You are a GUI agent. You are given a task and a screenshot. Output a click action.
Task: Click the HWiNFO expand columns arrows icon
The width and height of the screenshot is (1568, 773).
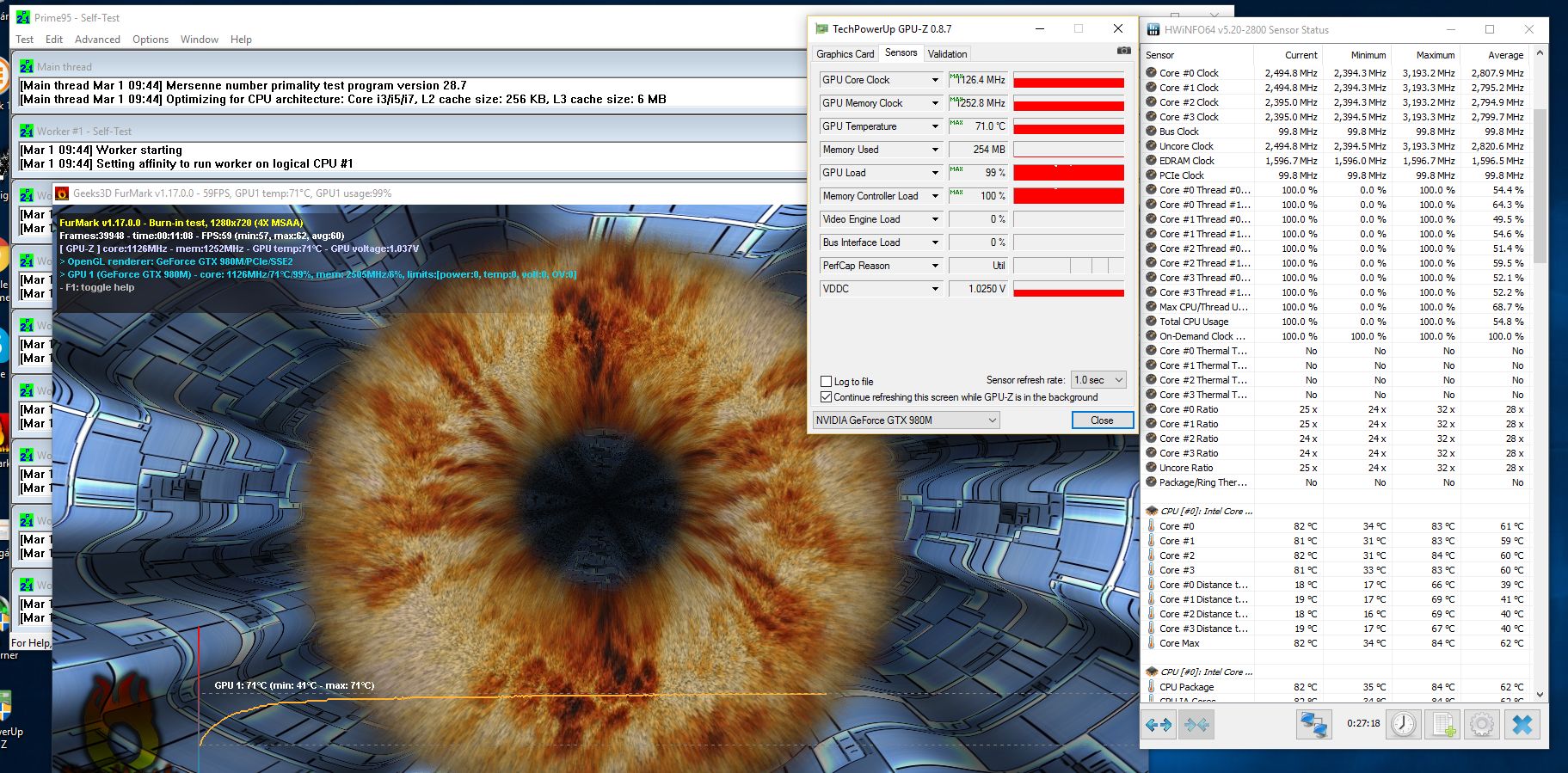point(1159,725)
